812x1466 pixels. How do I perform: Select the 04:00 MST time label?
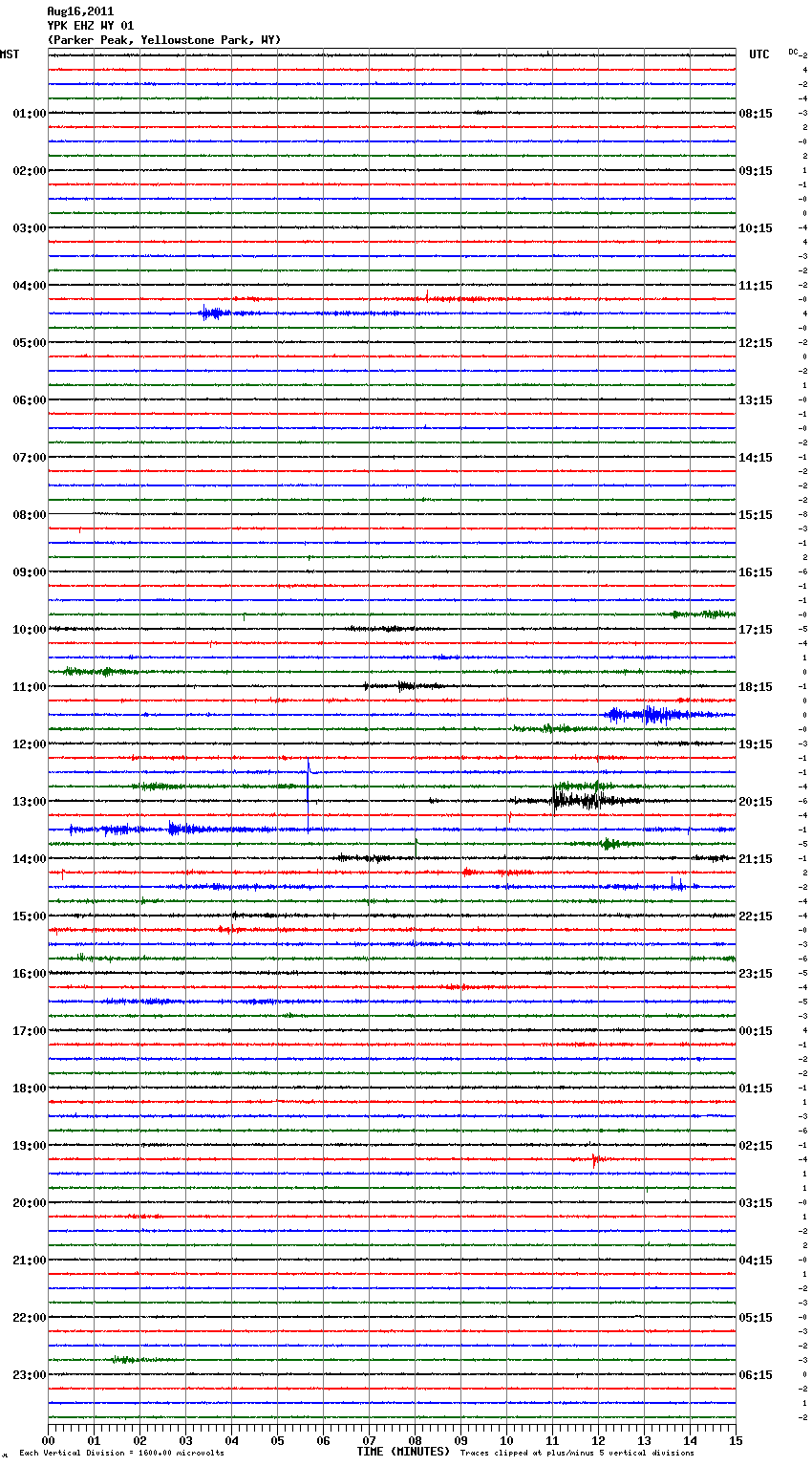[29, 286]
